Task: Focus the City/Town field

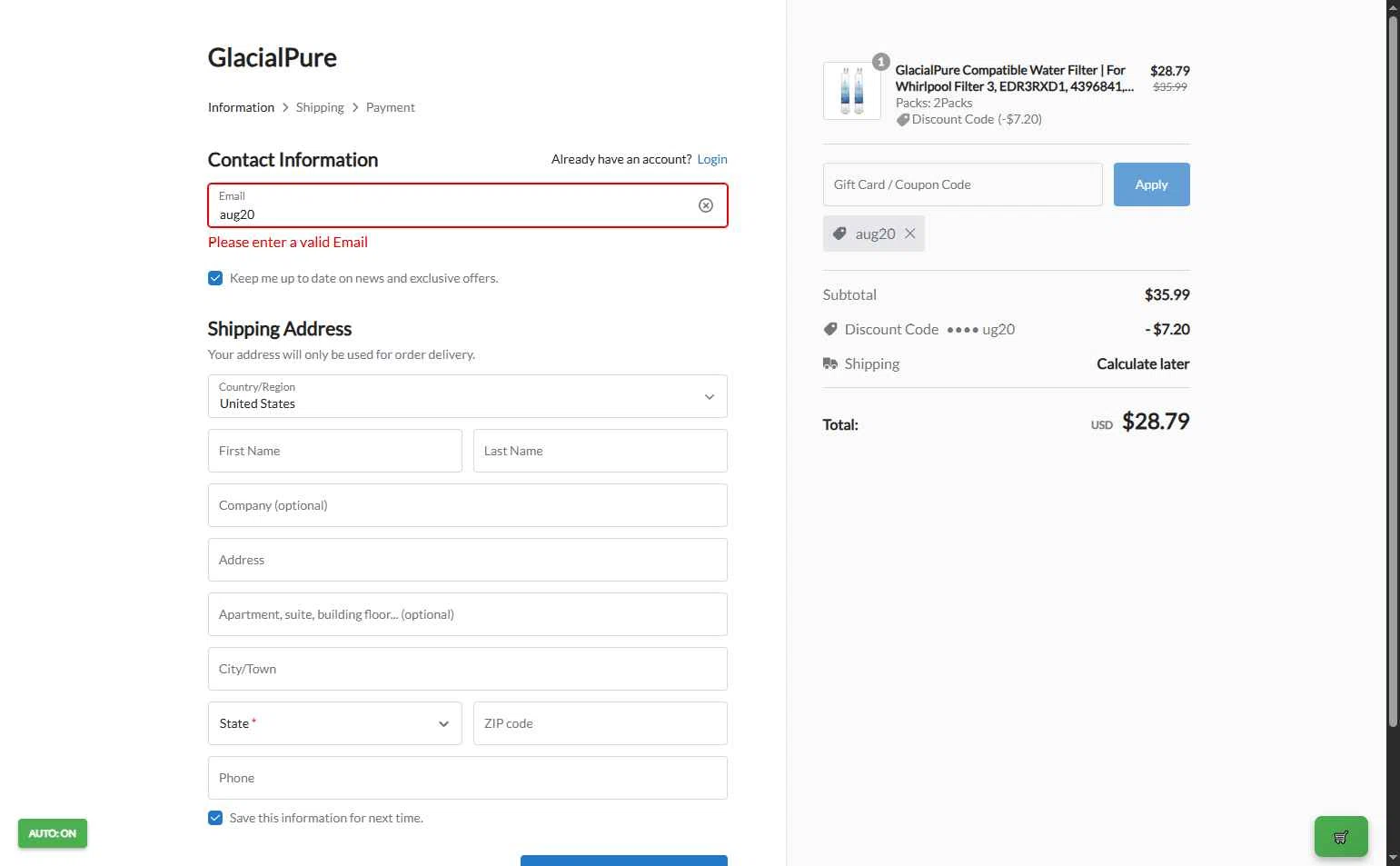Action: click(x=468, y=669)
